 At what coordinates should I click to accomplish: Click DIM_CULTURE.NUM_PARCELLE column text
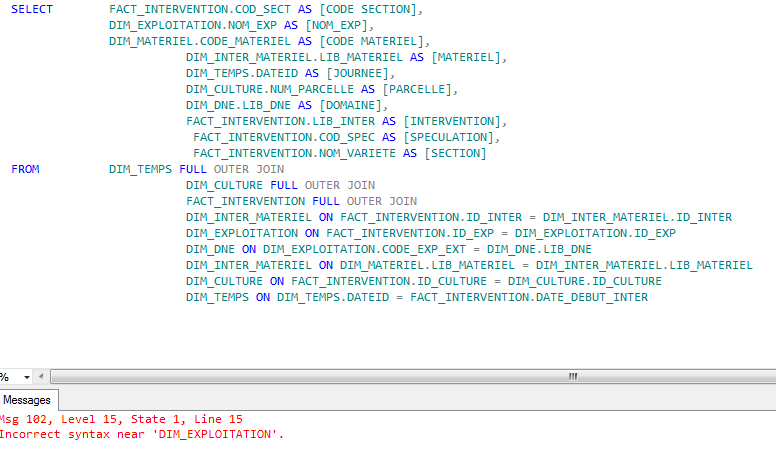270,89
